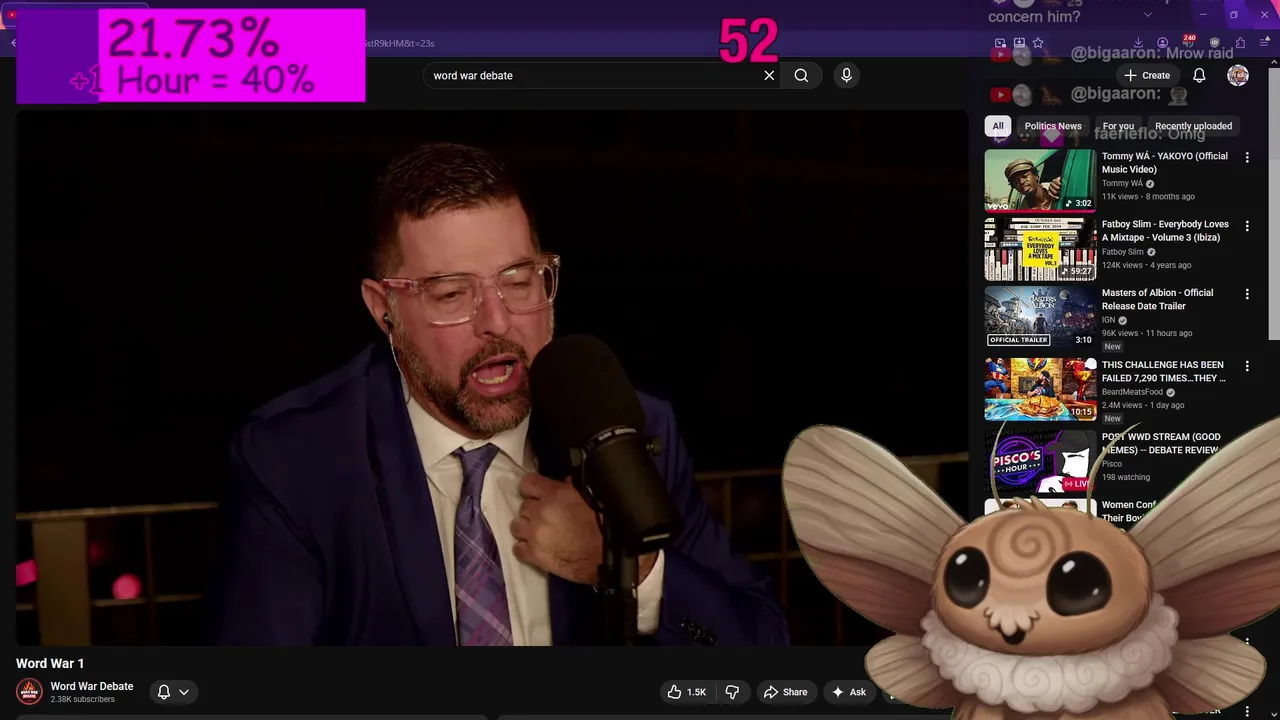Click the Share button

click(785, 692)
